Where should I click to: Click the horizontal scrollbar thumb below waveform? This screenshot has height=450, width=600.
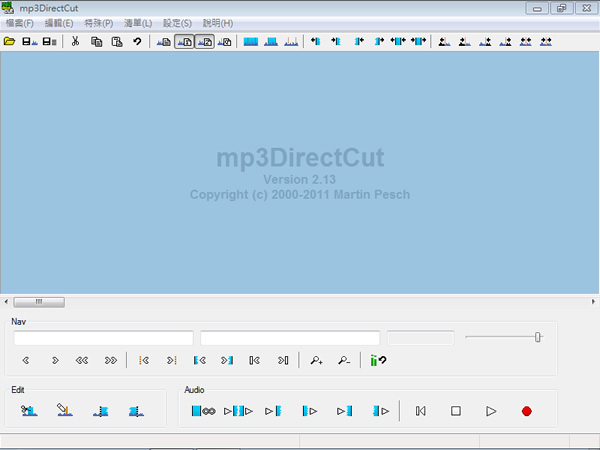click(x=39, y=301)
